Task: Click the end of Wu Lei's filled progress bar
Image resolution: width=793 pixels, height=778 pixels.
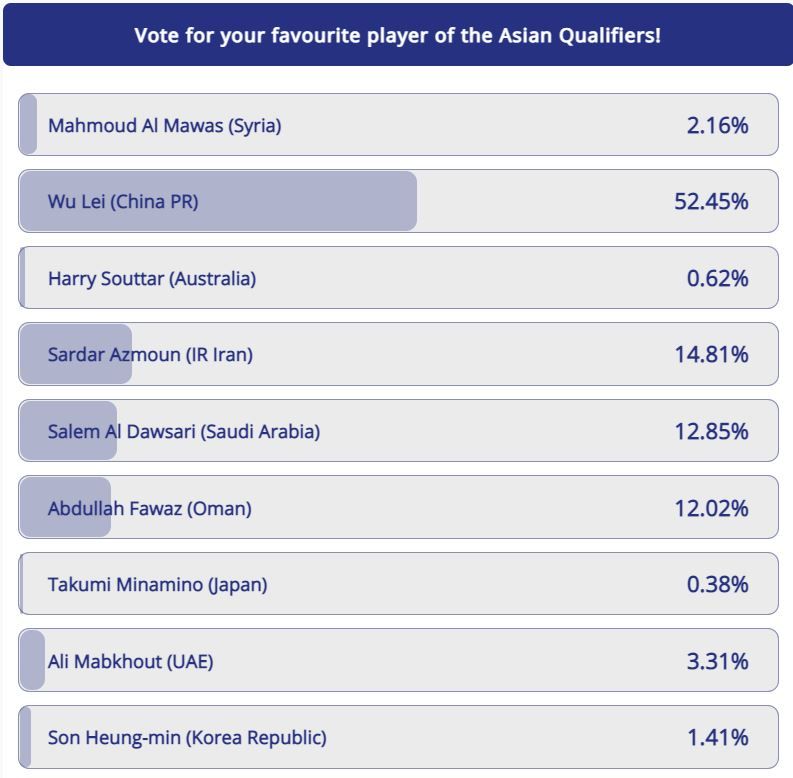Action: pyautogui.click(x=411, y=201)
